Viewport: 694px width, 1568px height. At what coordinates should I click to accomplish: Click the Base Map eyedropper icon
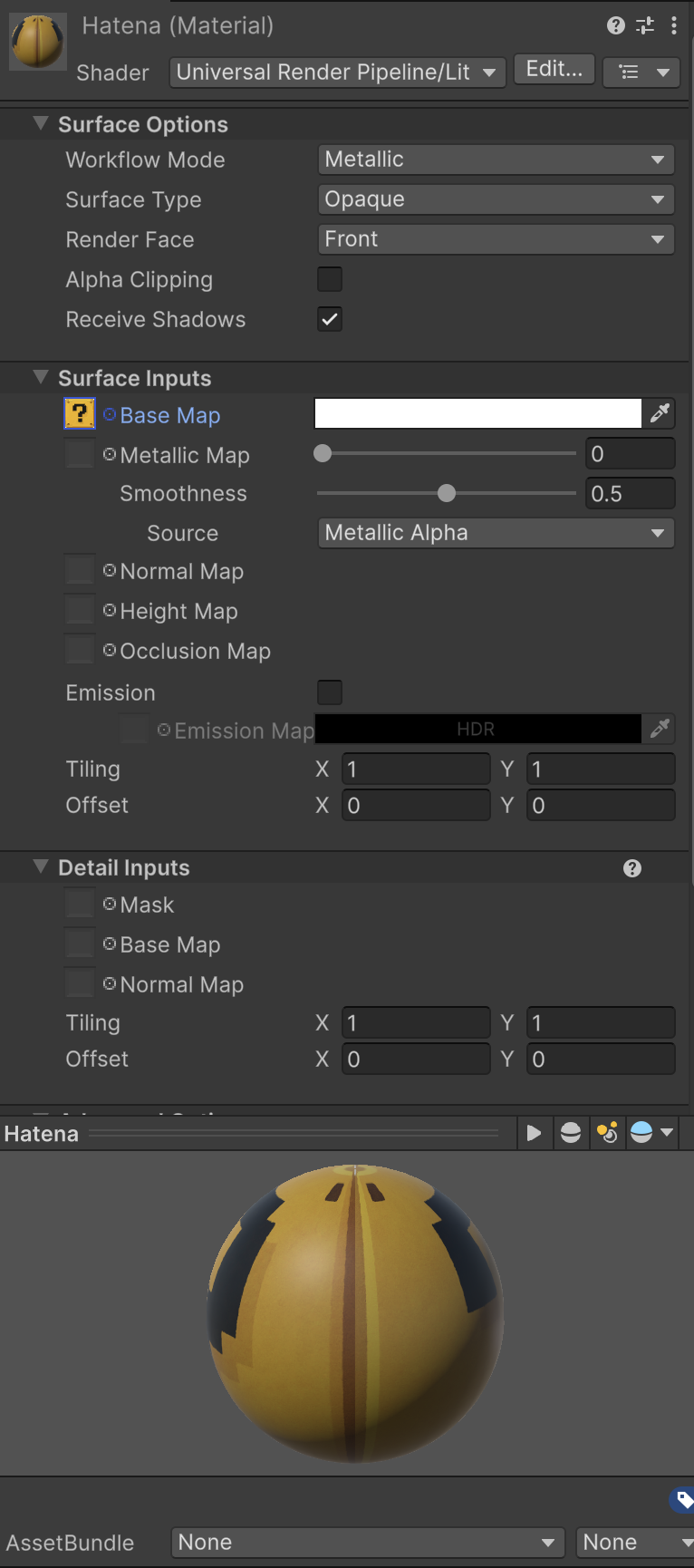[660, 414]
